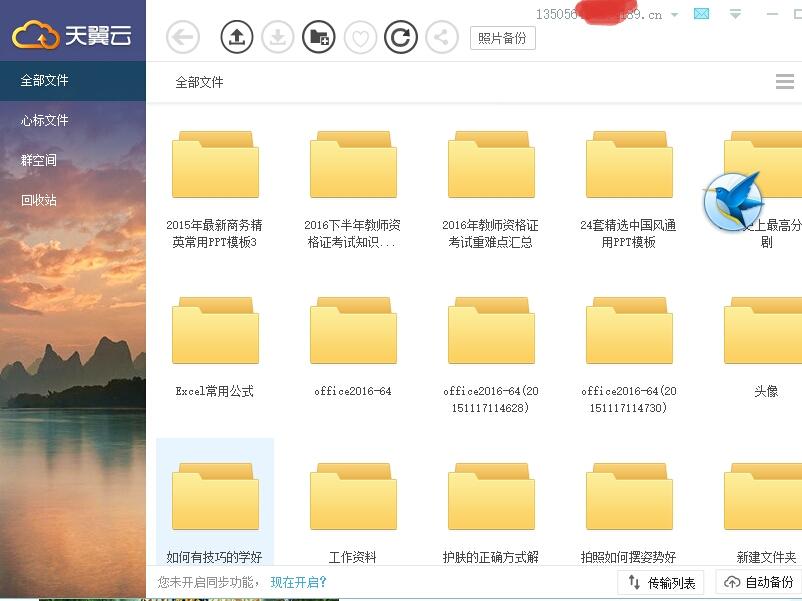This screenshot has width=802, height=601.
Task: Upload a file using the upload icon
Action: pyautogui.click(x=237, y=37)
